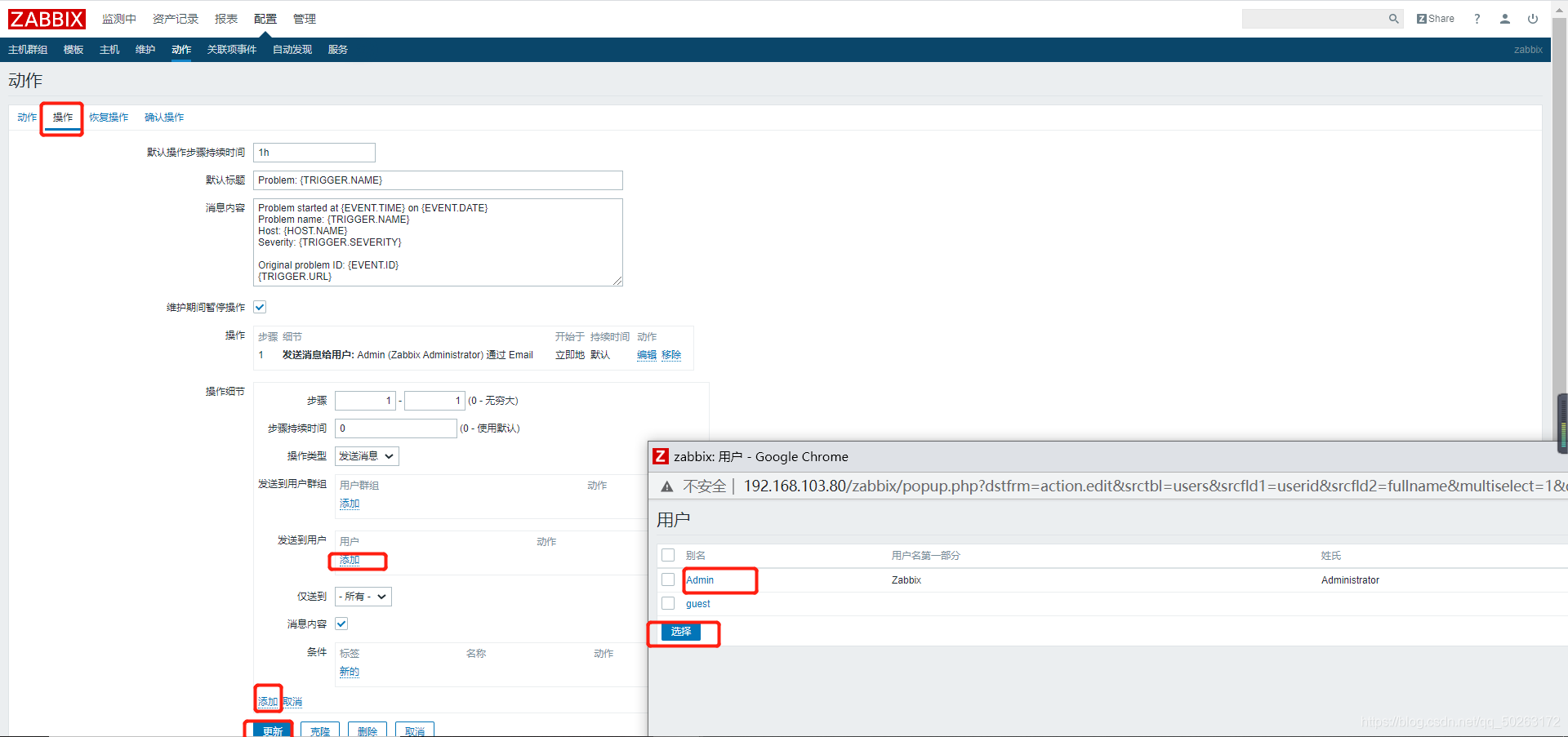Click the bottom 取消 cancel button
1568x737 pixels.
[415, 730]
